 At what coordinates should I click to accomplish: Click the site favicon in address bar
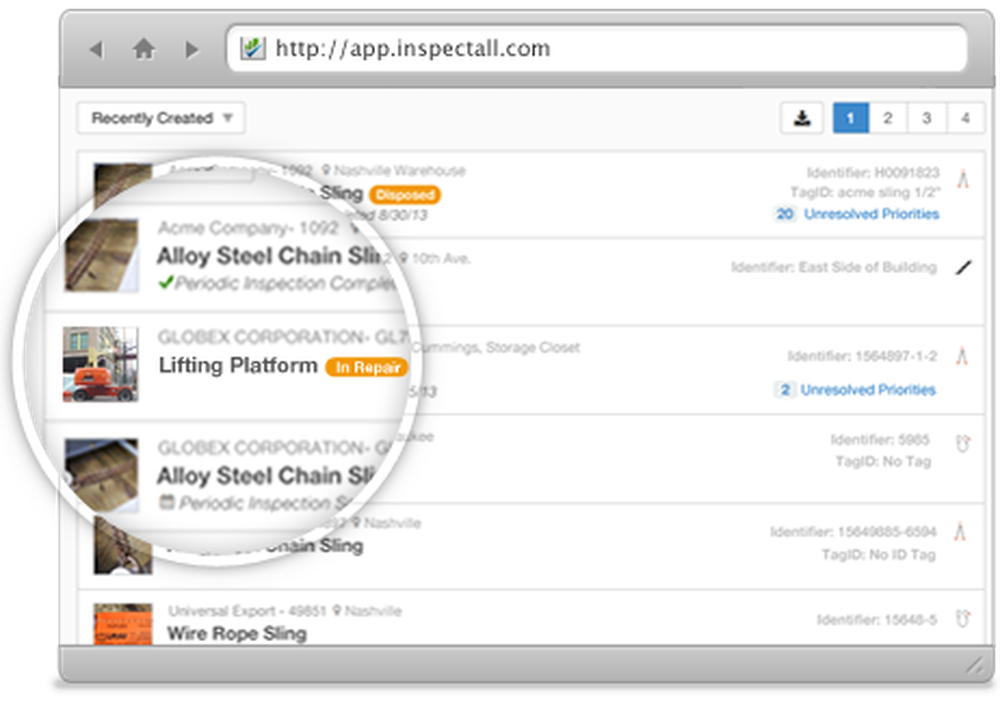(253, 48)
